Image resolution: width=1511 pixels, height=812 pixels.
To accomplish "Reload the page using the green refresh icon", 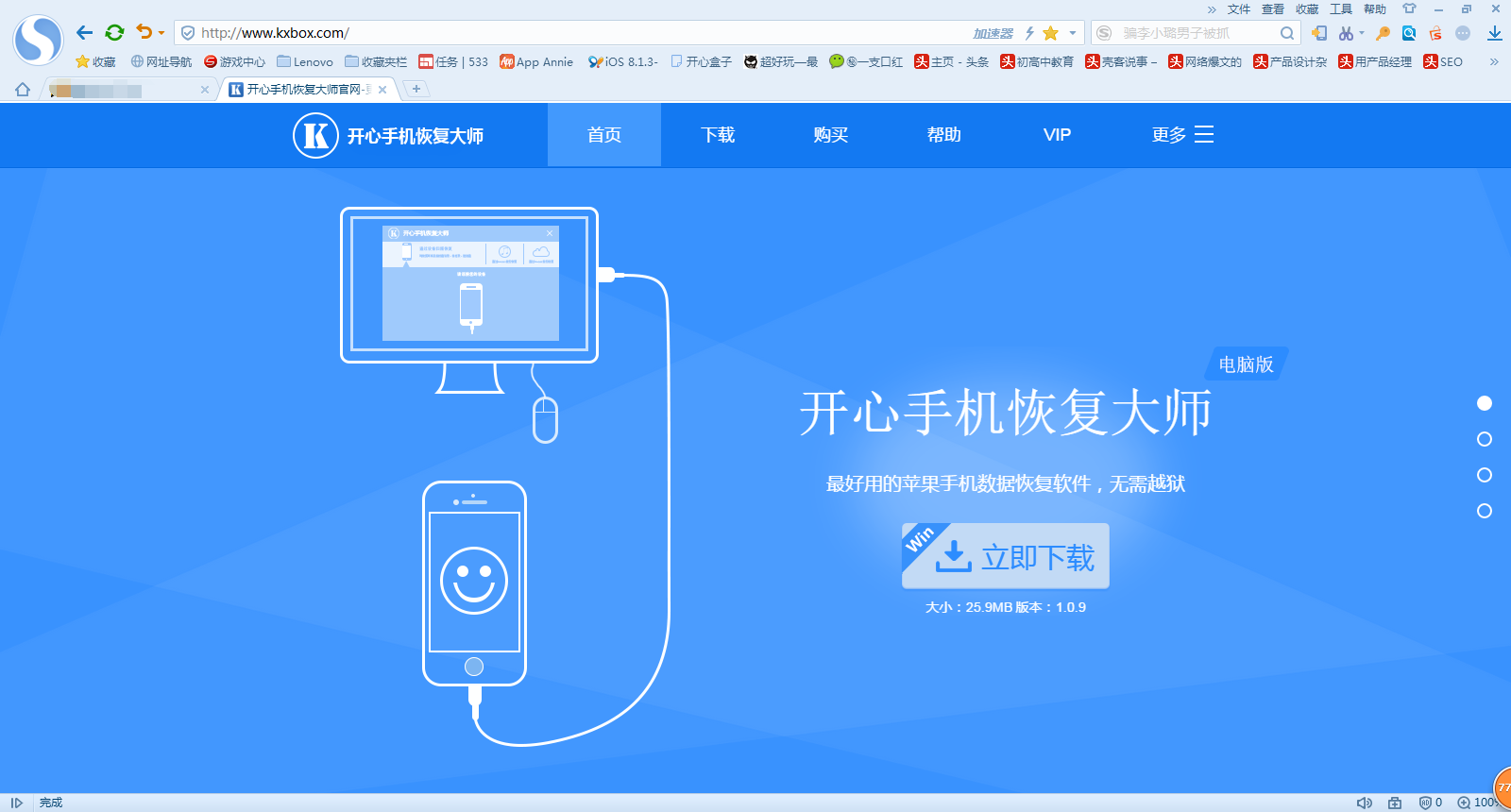I will 114,33.
